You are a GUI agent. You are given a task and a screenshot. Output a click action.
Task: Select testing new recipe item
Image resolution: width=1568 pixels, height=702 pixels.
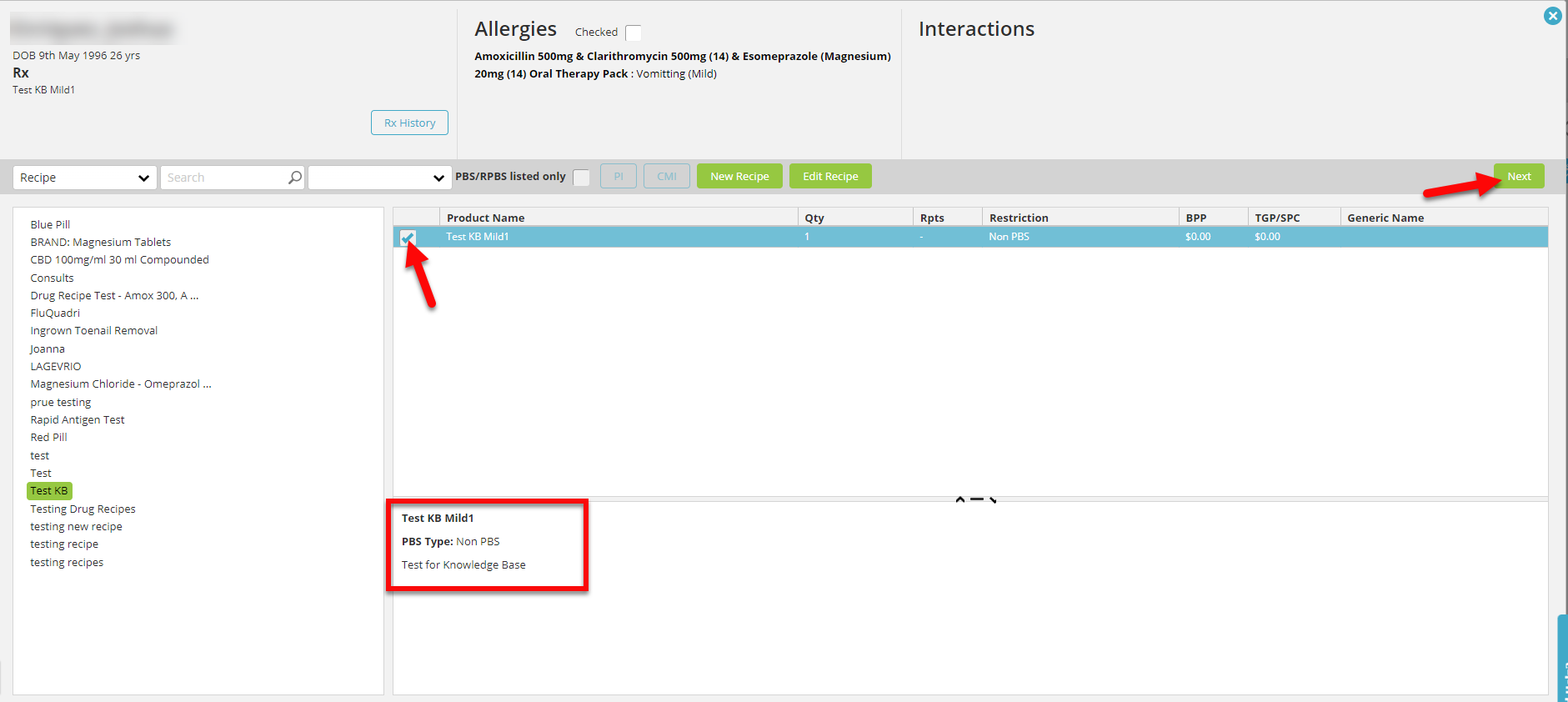click(76, 526)
